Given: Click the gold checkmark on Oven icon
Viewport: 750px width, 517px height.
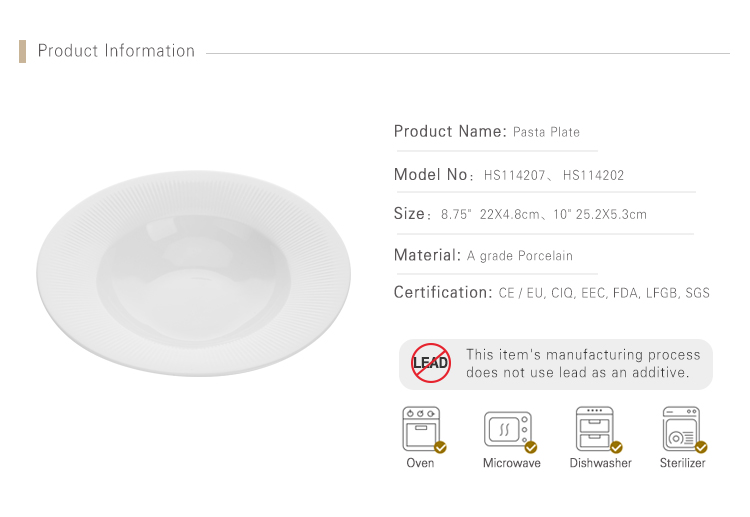Looking at the screenshot, I should pos(441,447).
